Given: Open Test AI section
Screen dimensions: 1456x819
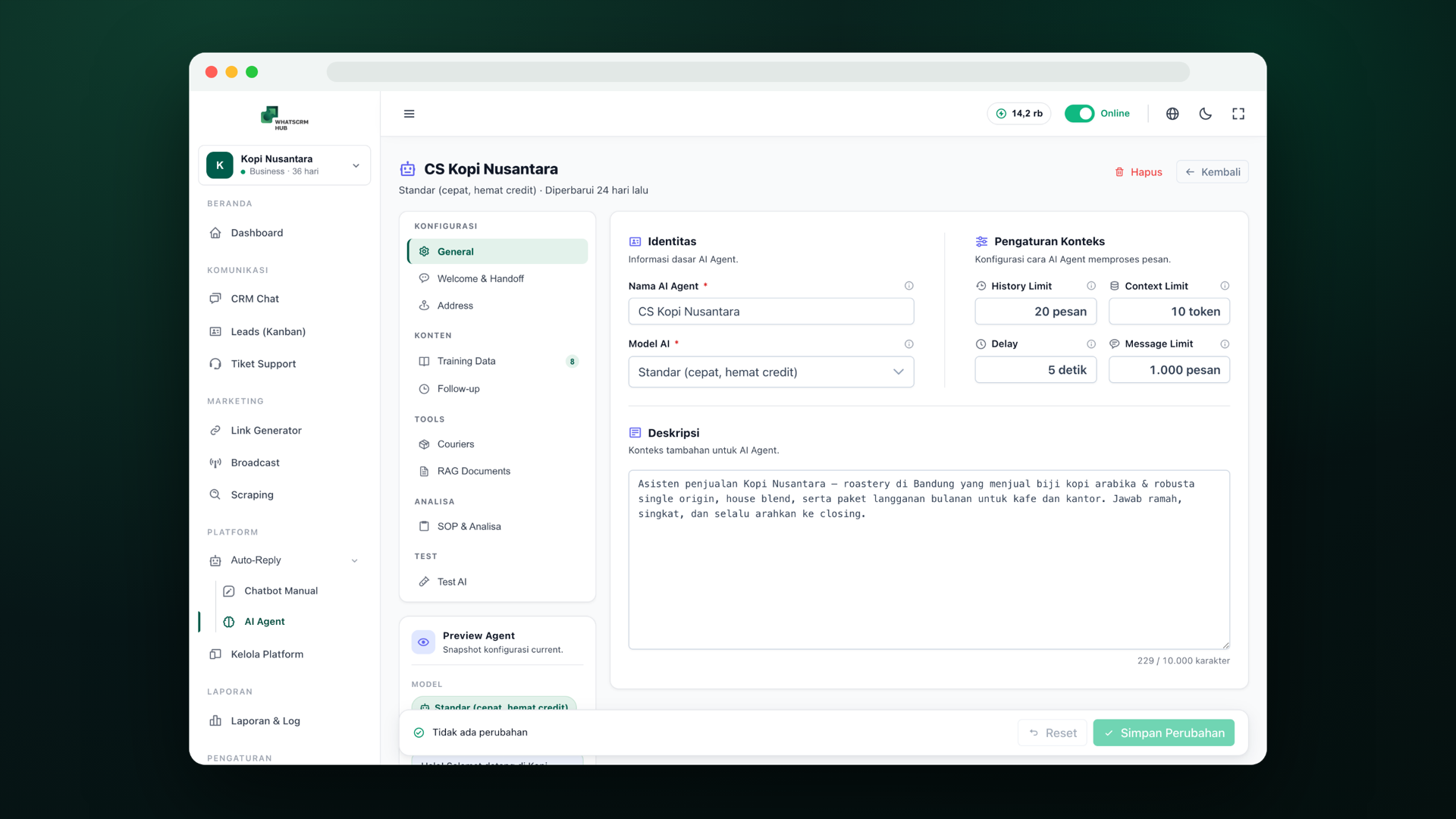Looking at the screenshot, I should [497, 582].
